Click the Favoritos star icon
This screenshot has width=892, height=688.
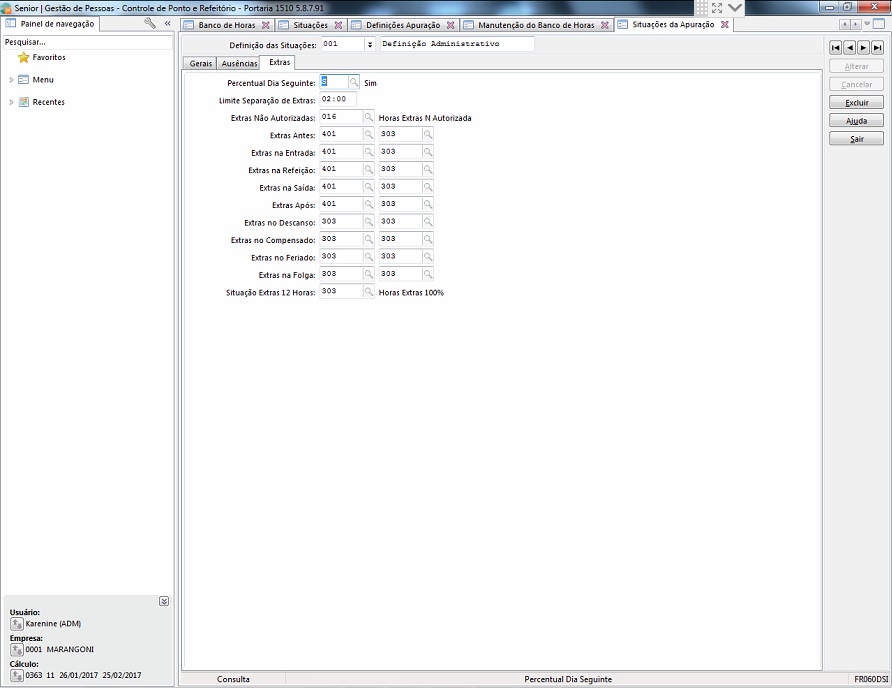pyautogui.click(x=23, y=58)
